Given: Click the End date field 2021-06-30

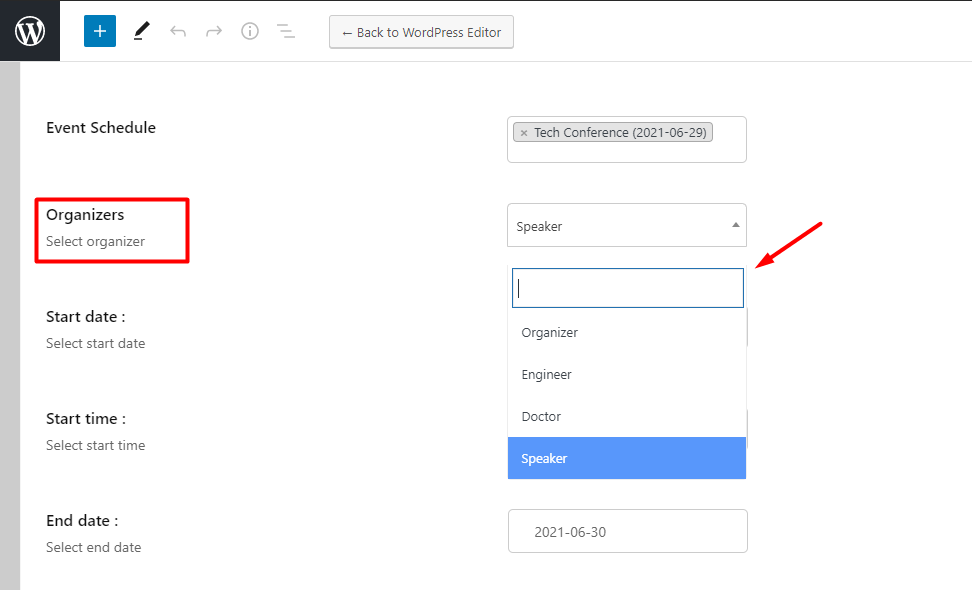Looking at the screenshot, I should [x=627, y=531].
